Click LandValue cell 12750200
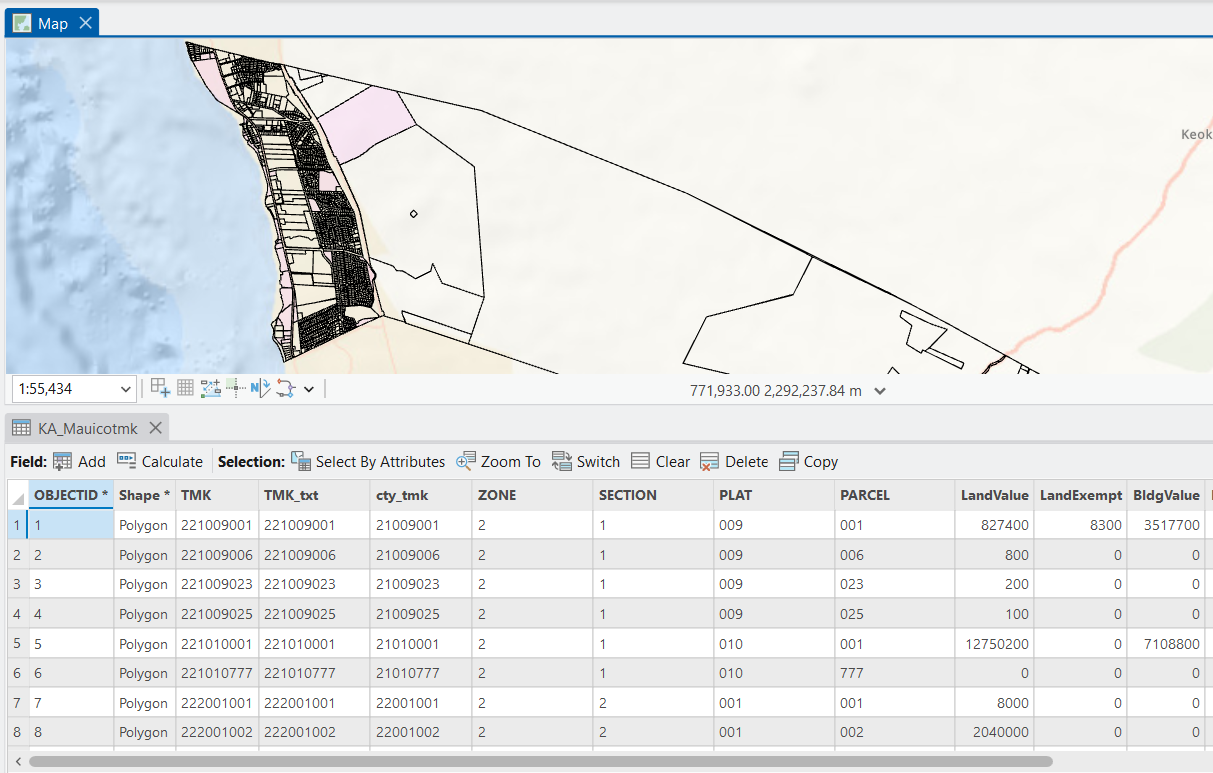This screenshot has height=773, width=1213. point(994,644)
